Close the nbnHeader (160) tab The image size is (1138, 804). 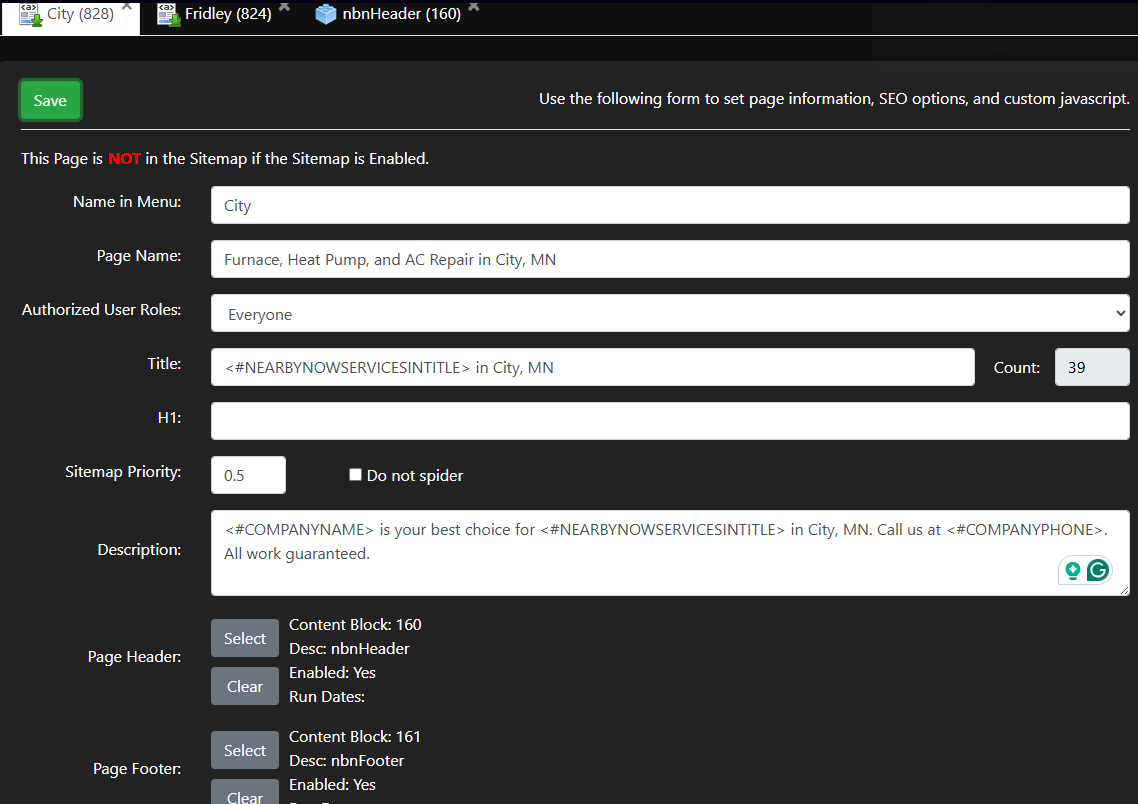pyautogui.click(x=474, y=6)
